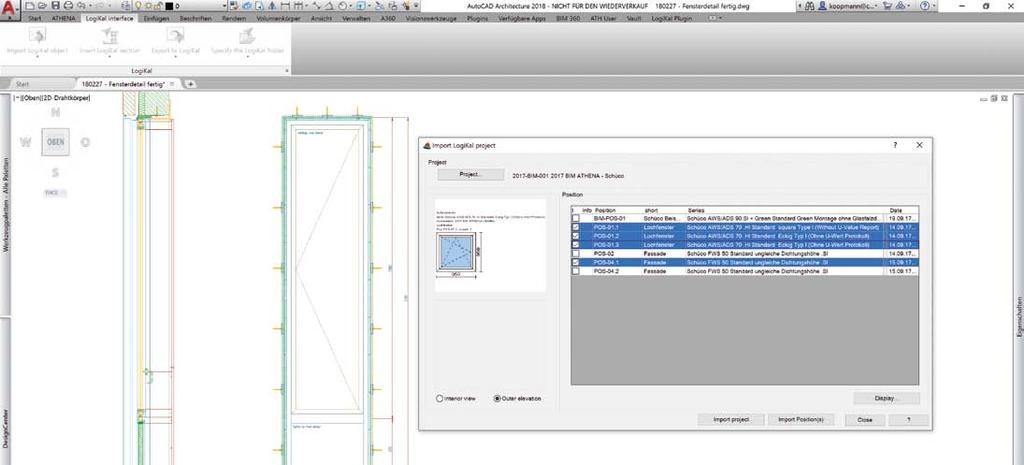Click the S compass direction on ViewCube
The height and width of the screenshot is (465, 1024).
pyautogui.click(x=56, y=172)
